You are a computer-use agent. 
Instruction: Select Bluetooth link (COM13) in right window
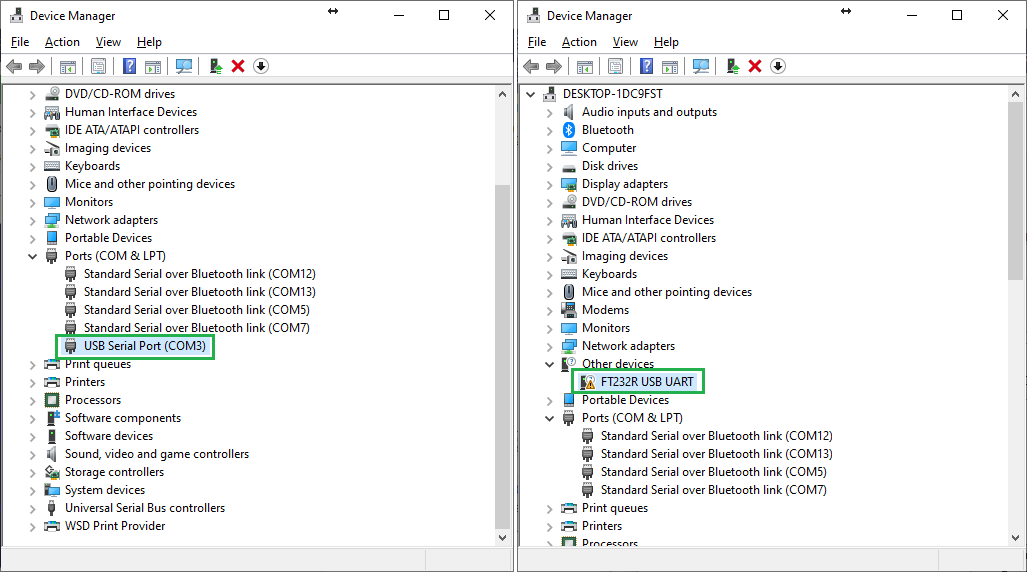pos(717,454)
